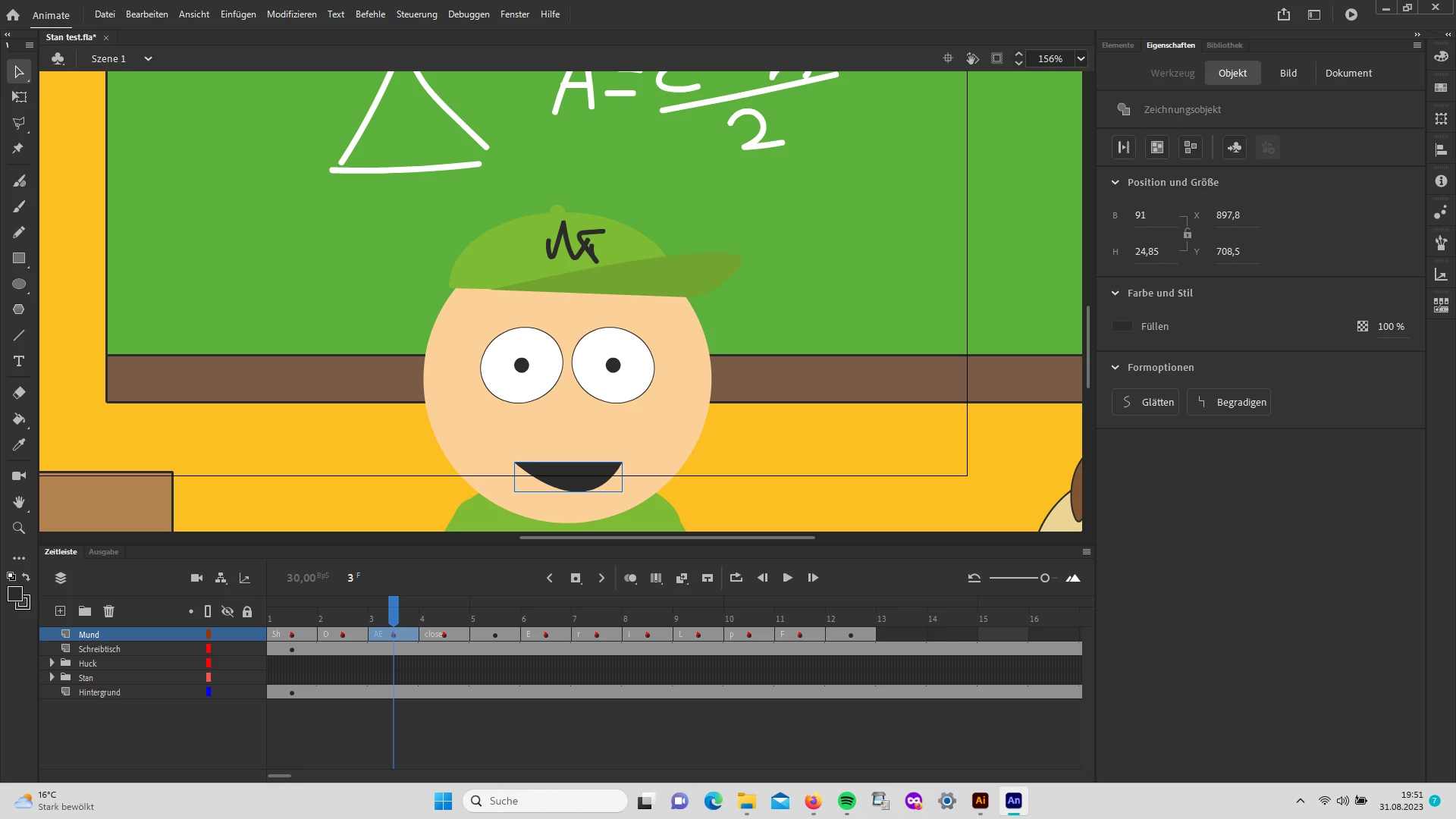Select the Eyedropper tool
Image resolution: width=1456 pixels, height=819 pixels.
coord(19,444)
